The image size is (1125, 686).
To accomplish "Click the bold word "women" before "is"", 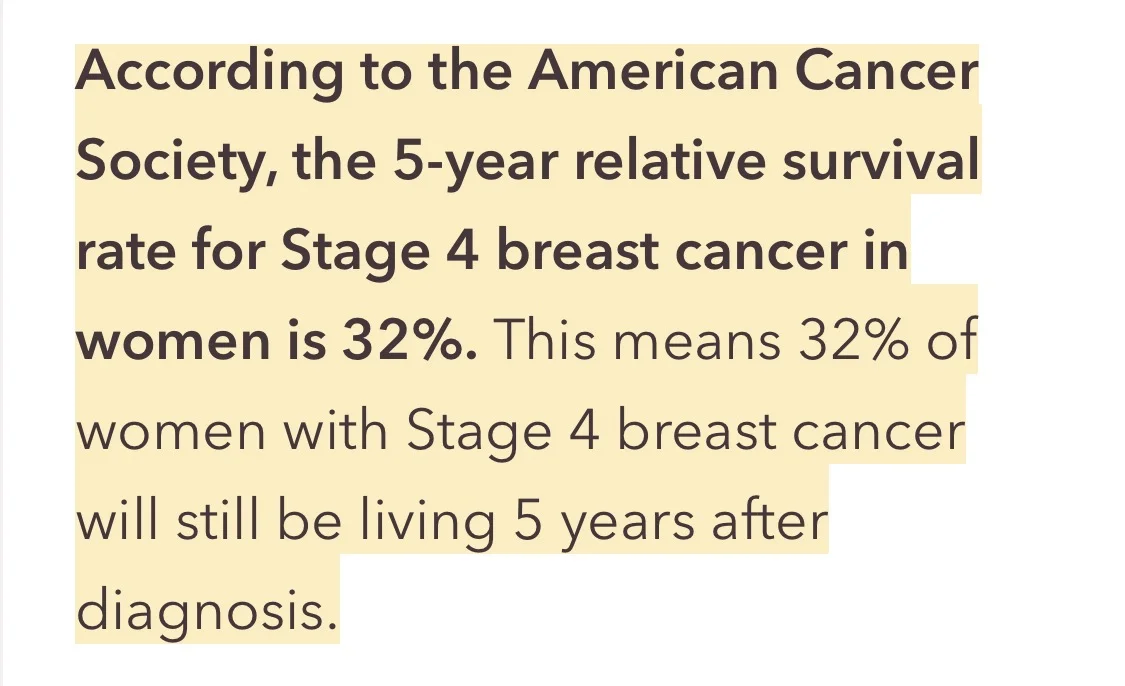I will (168, 341).
